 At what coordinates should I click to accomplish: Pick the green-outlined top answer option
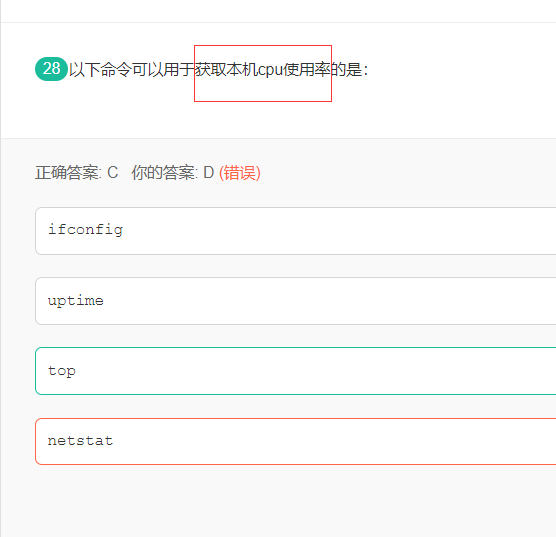click(295, 371)
